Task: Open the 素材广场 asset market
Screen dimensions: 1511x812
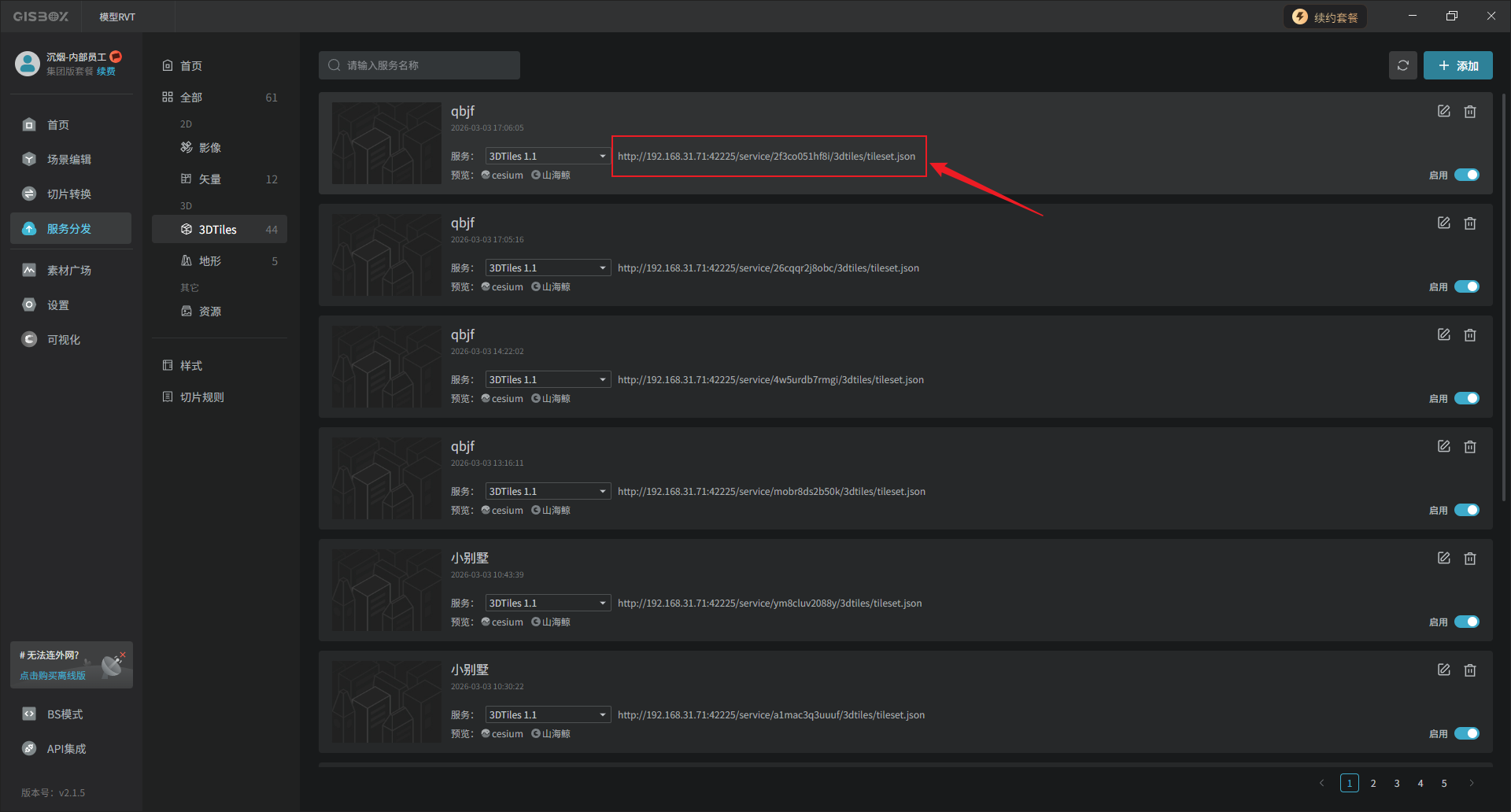Action: 69,271
